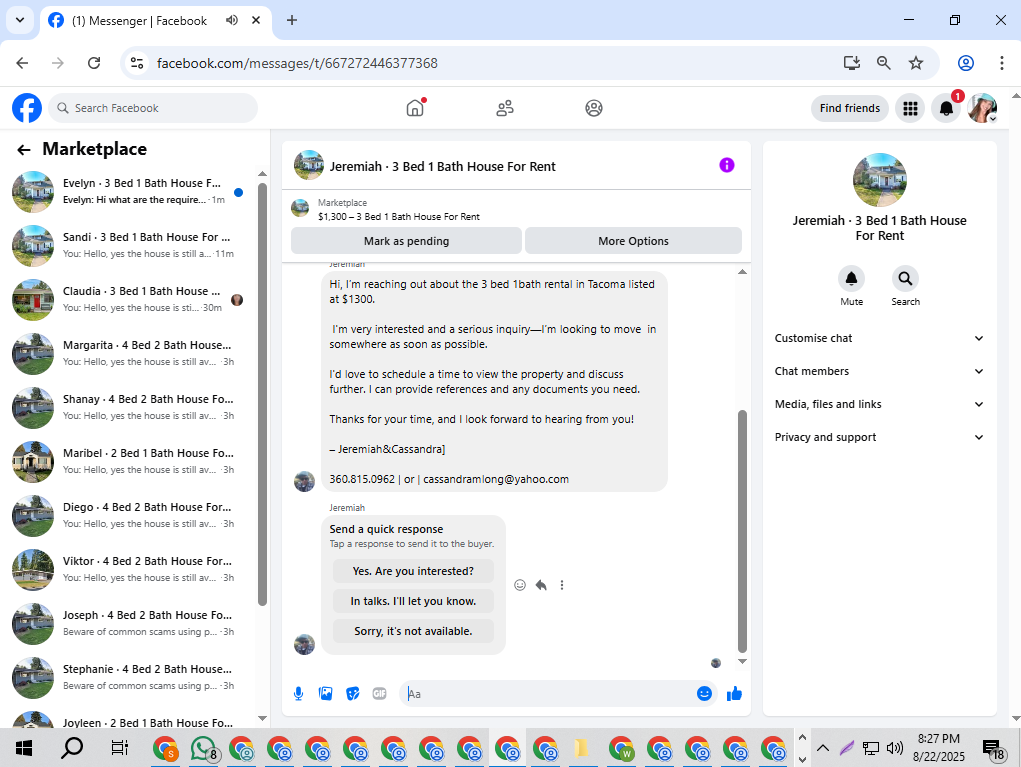Attach a photo or file icon
1021x767 pixels.
[326, 694]
